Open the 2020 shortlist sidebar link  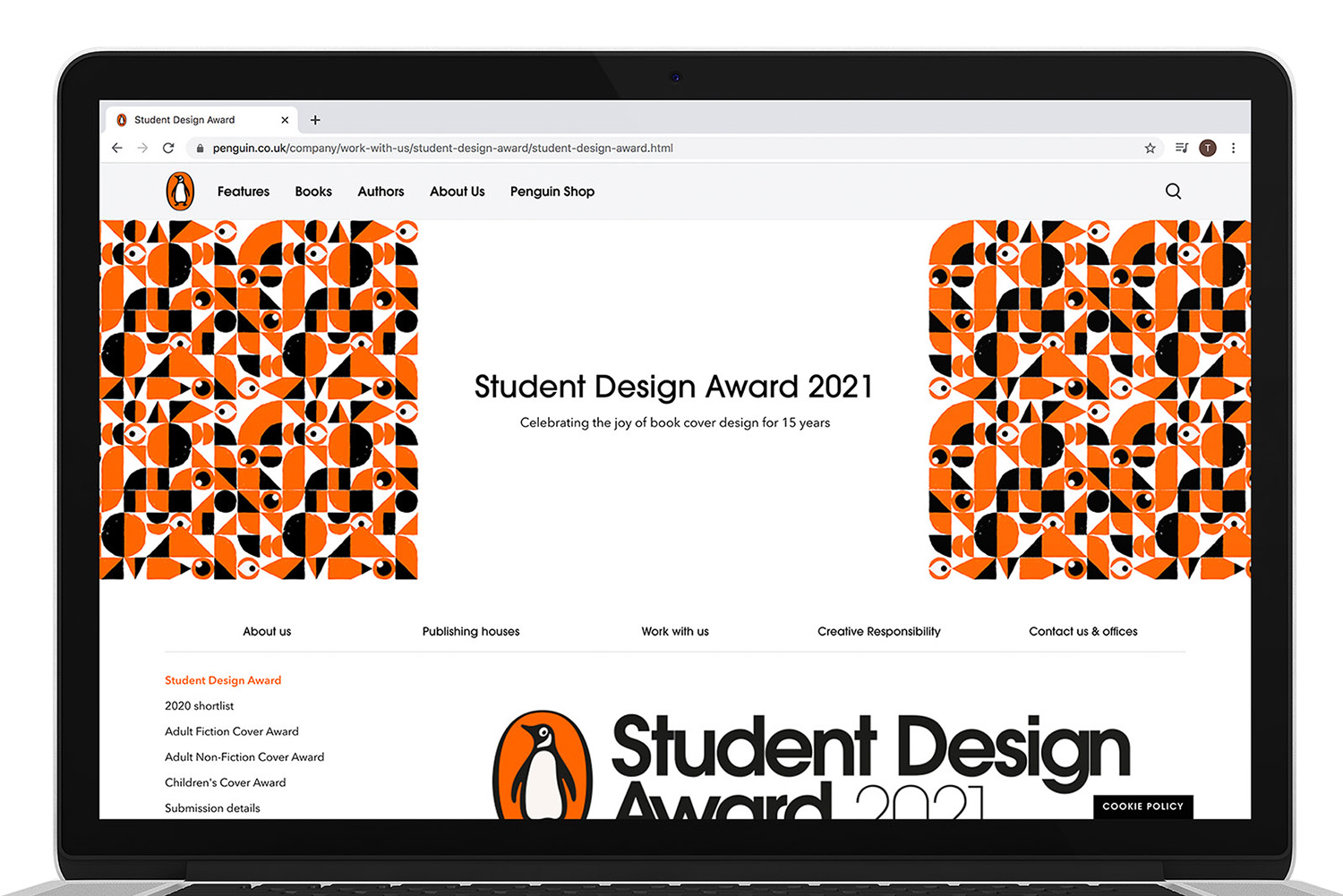[199, 706]
